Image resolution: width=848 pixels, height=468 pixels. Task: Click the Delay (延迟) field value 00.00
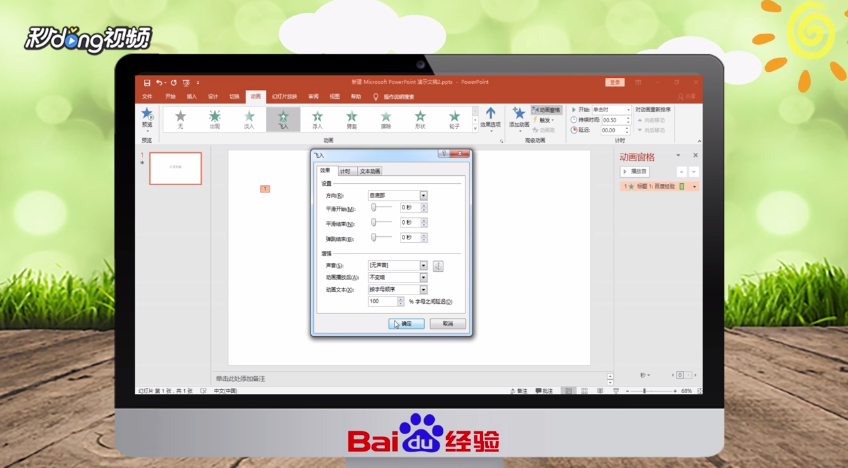[x=613, y=130]
